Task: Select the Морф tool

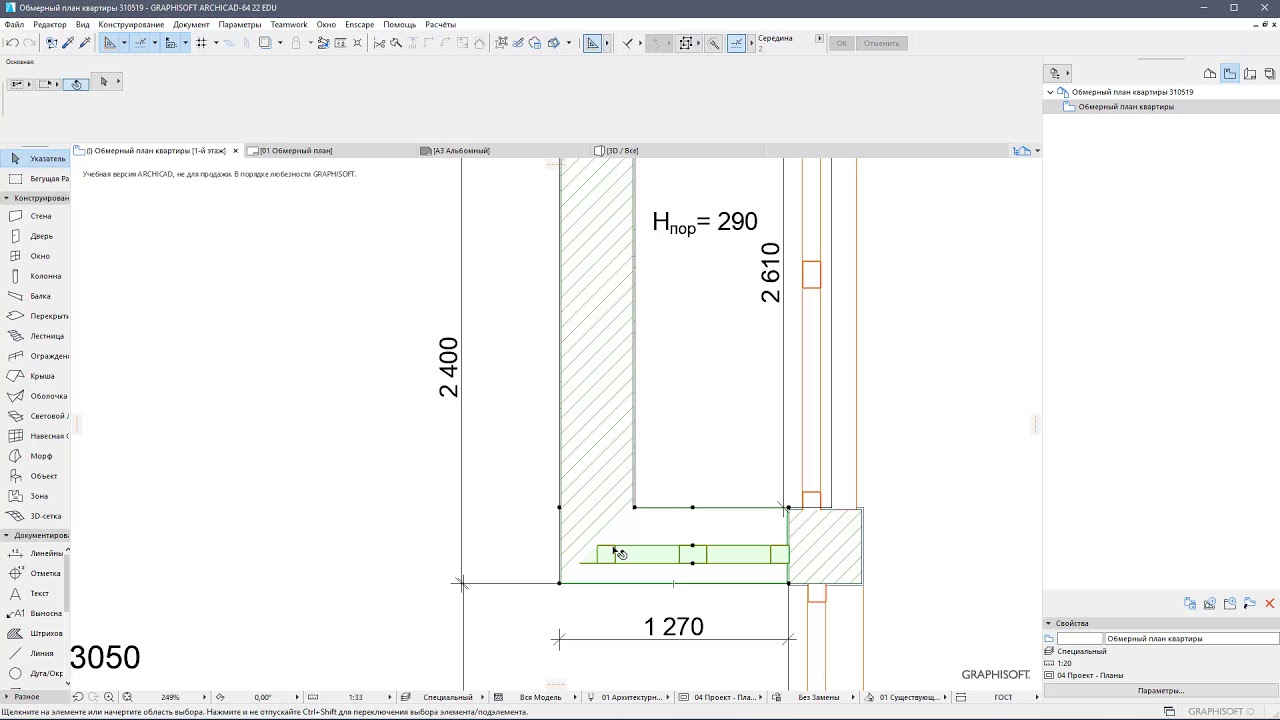Action: click(35, 456)
